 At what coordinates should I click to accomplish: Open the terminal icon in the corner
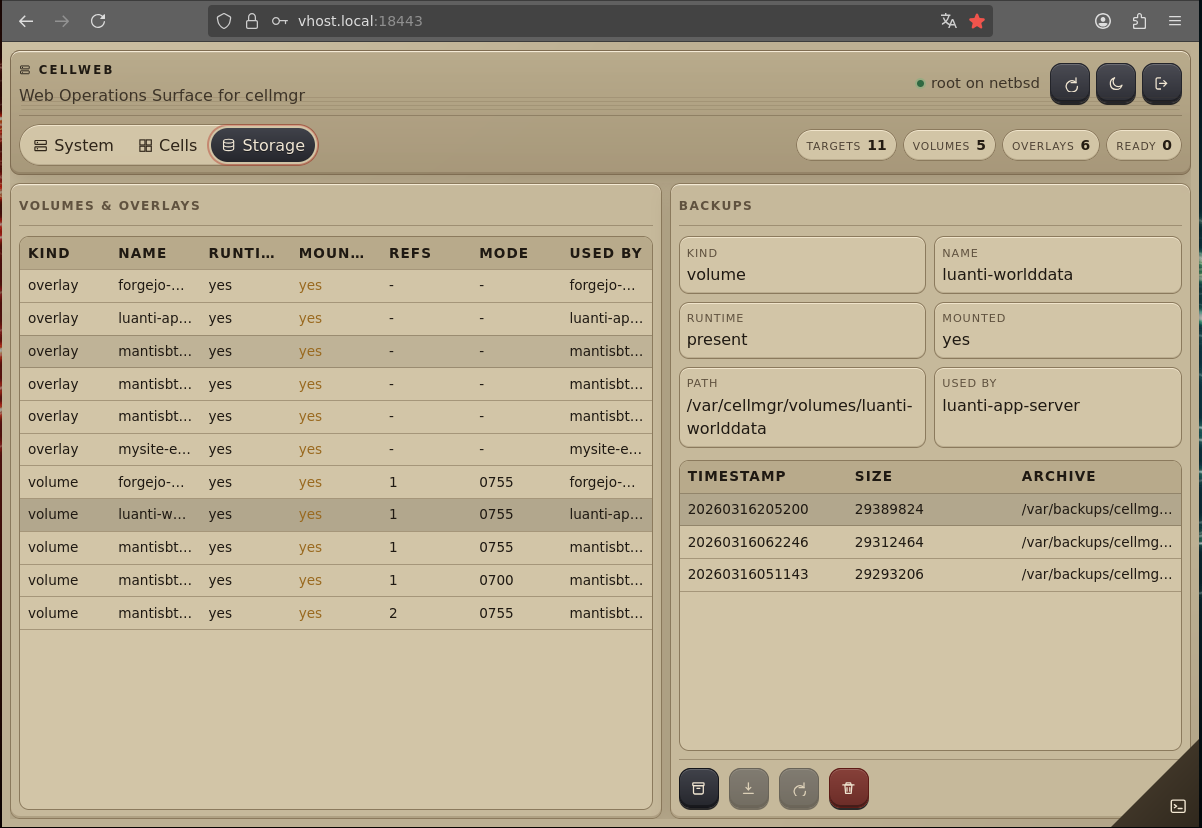coord(1178,806)
